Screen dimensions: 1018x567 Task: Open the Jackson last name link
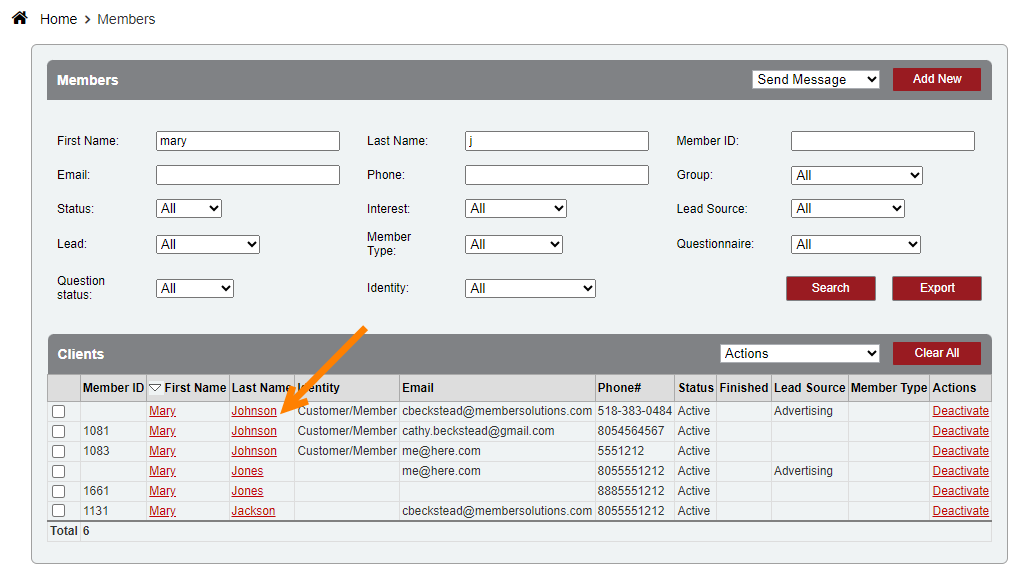click(x=253, y=511)
